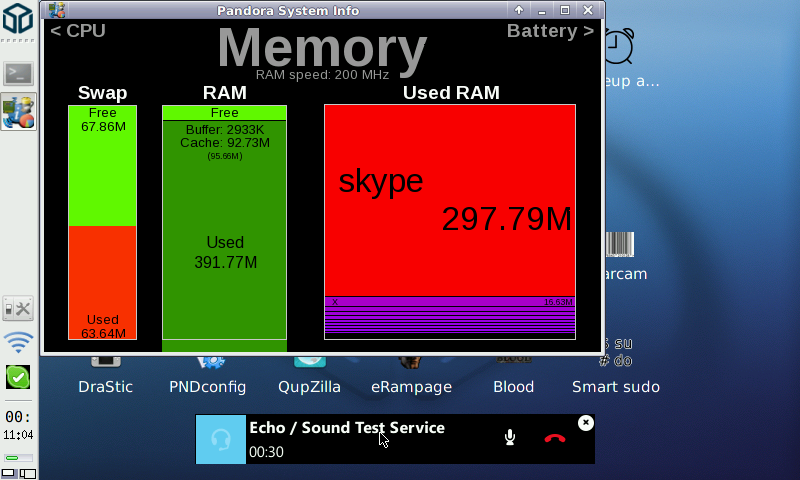
Task: Open the Wi-Fi network indicator
Action: point(18,343)
